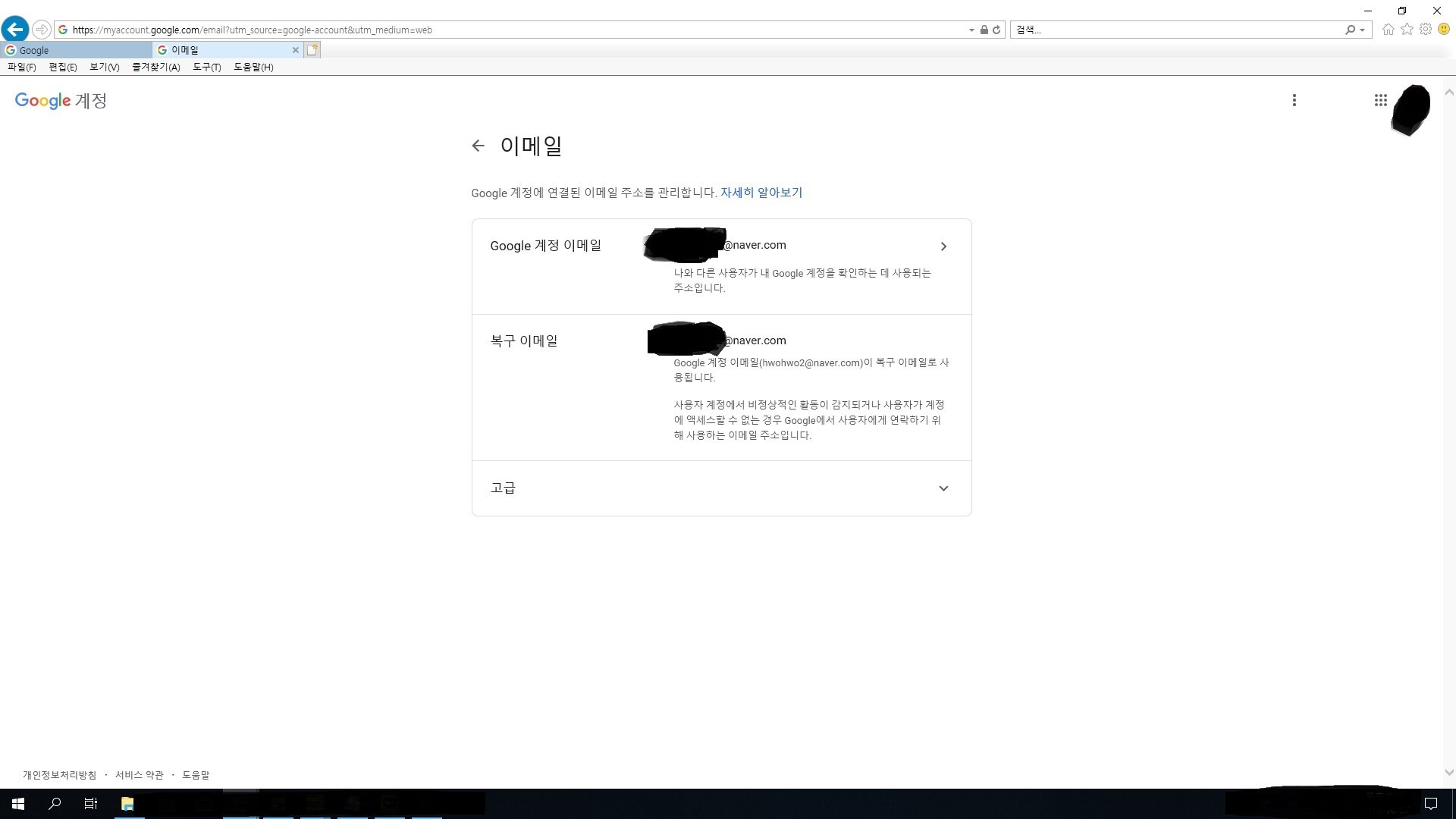Screen dimensions: 1456x819
Task: Click the browser home icon
Action: click(1388, 30)
